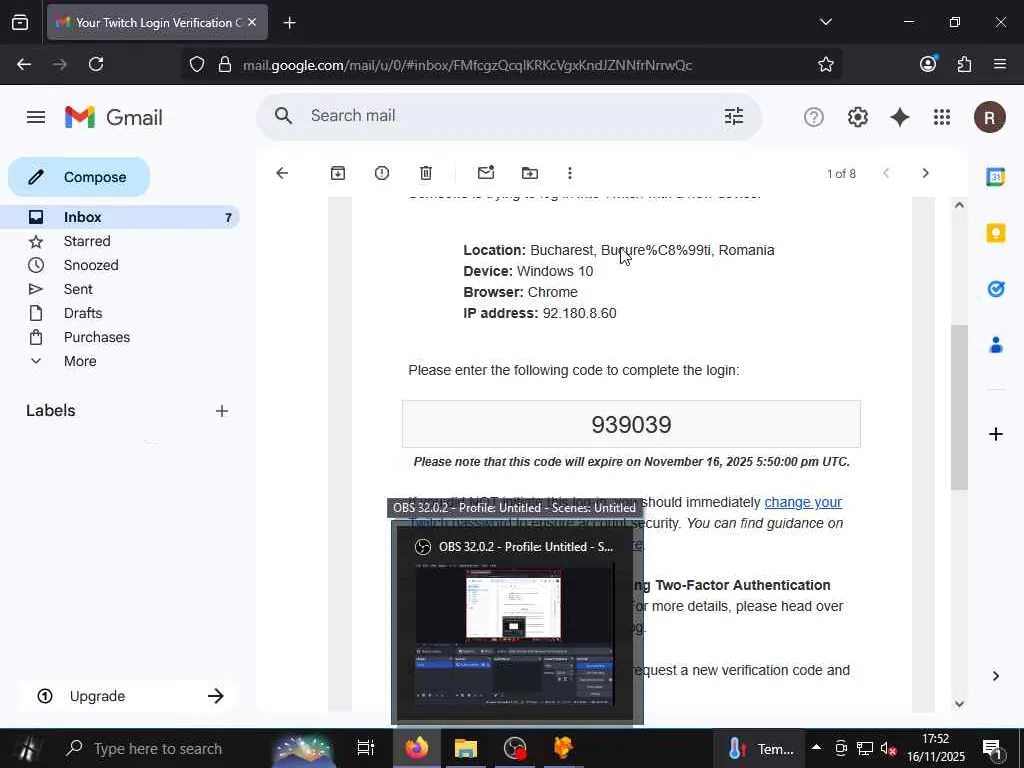Open Gmail settings gear

tap(857, 118)
